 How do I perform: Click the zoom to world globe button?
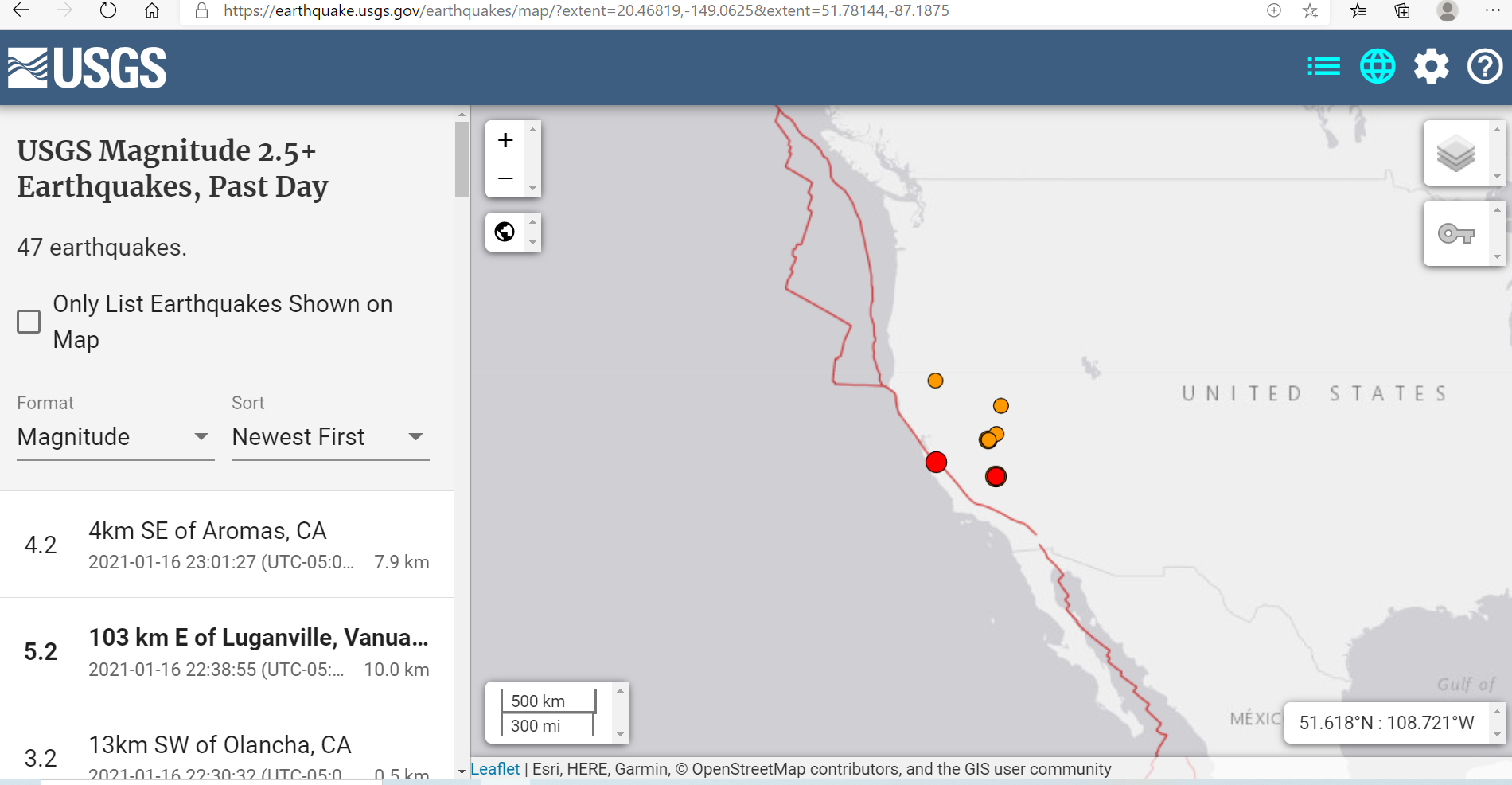pos(505,232)
